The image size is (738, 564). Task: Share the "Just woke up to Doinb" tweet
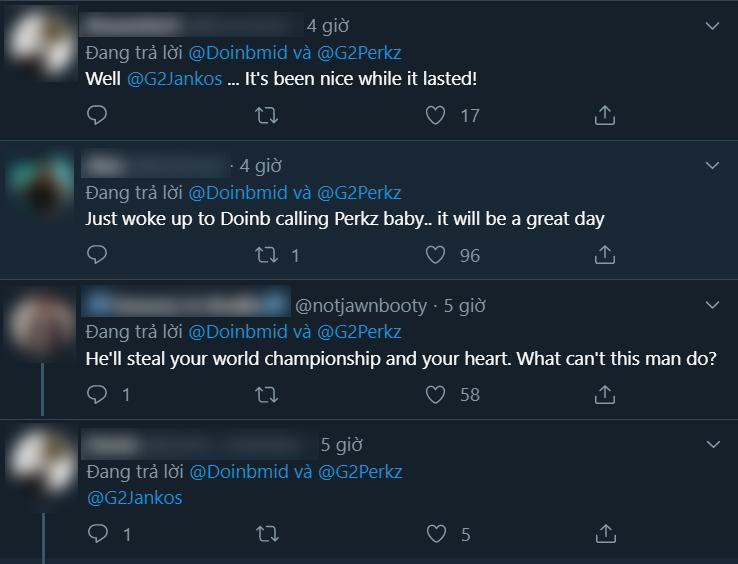605,255
